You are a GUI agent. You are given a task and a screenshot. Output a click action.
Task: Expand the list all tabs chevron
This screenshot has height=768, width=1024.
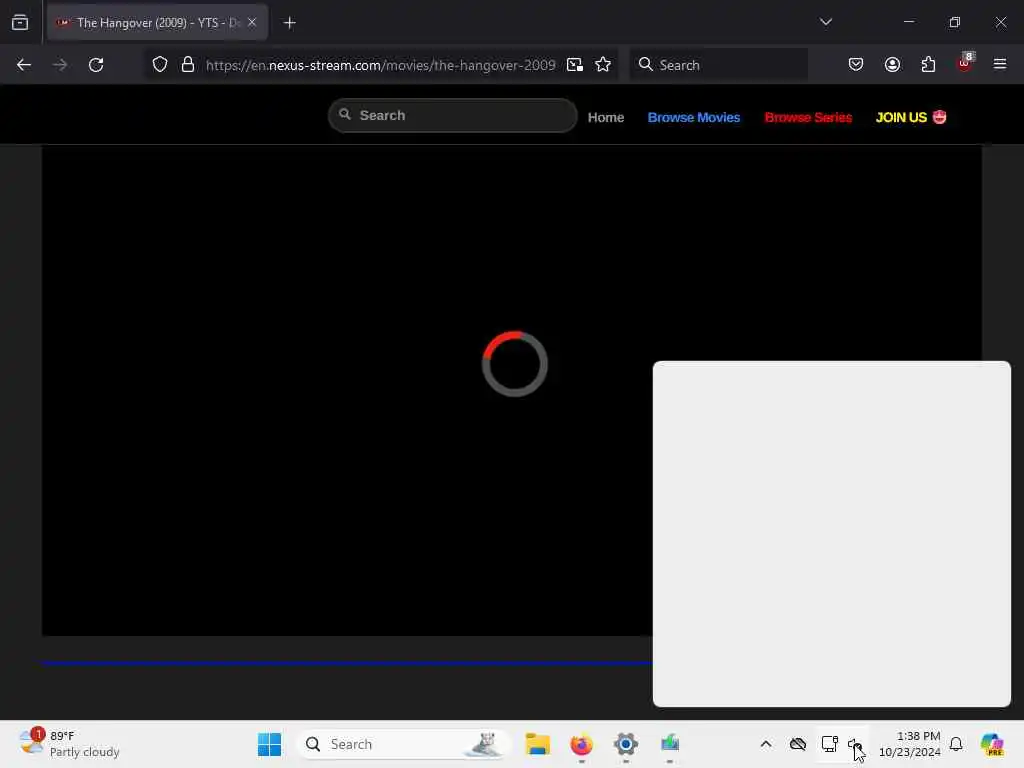click(825, 22)
